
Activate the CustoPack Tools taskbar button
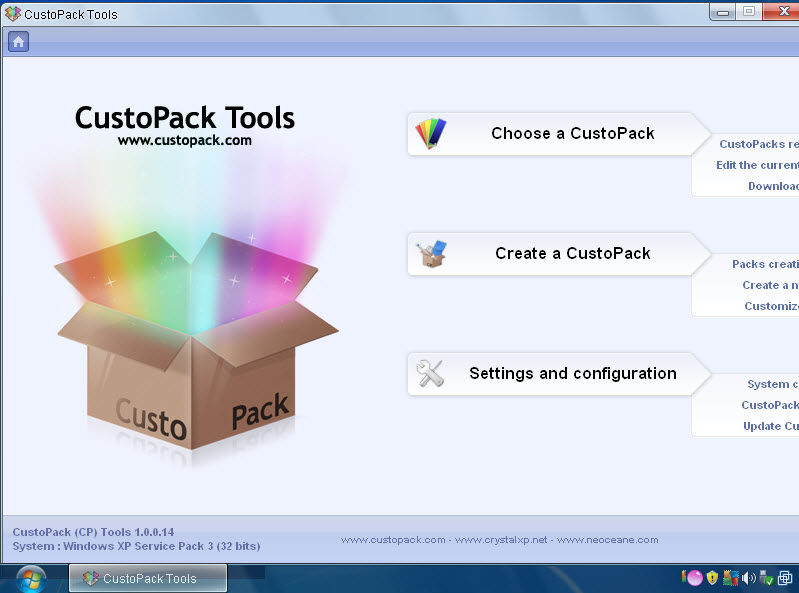[148, 578]
